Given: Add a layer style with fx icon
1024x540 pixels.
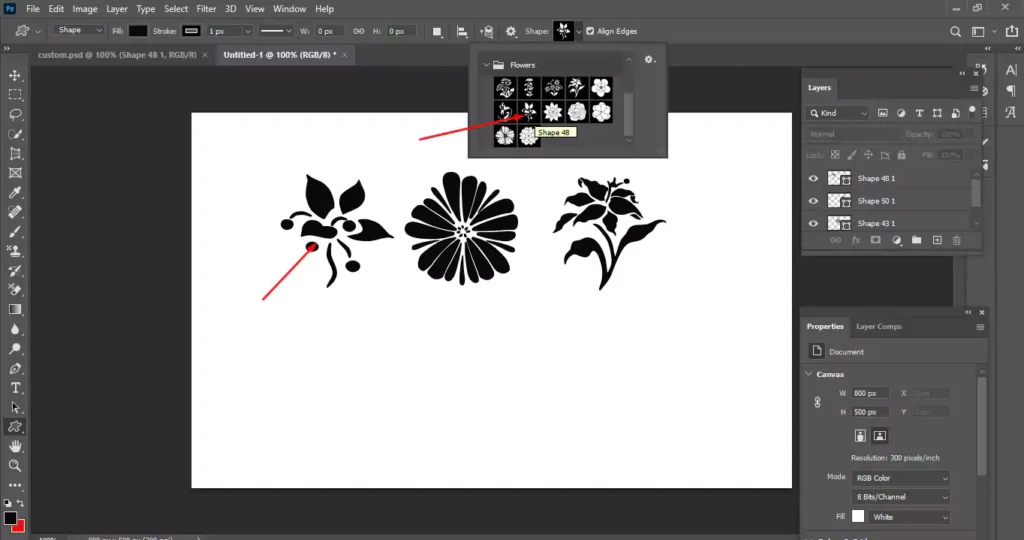Looking at the screenshot, I should (x=856, y=240).
